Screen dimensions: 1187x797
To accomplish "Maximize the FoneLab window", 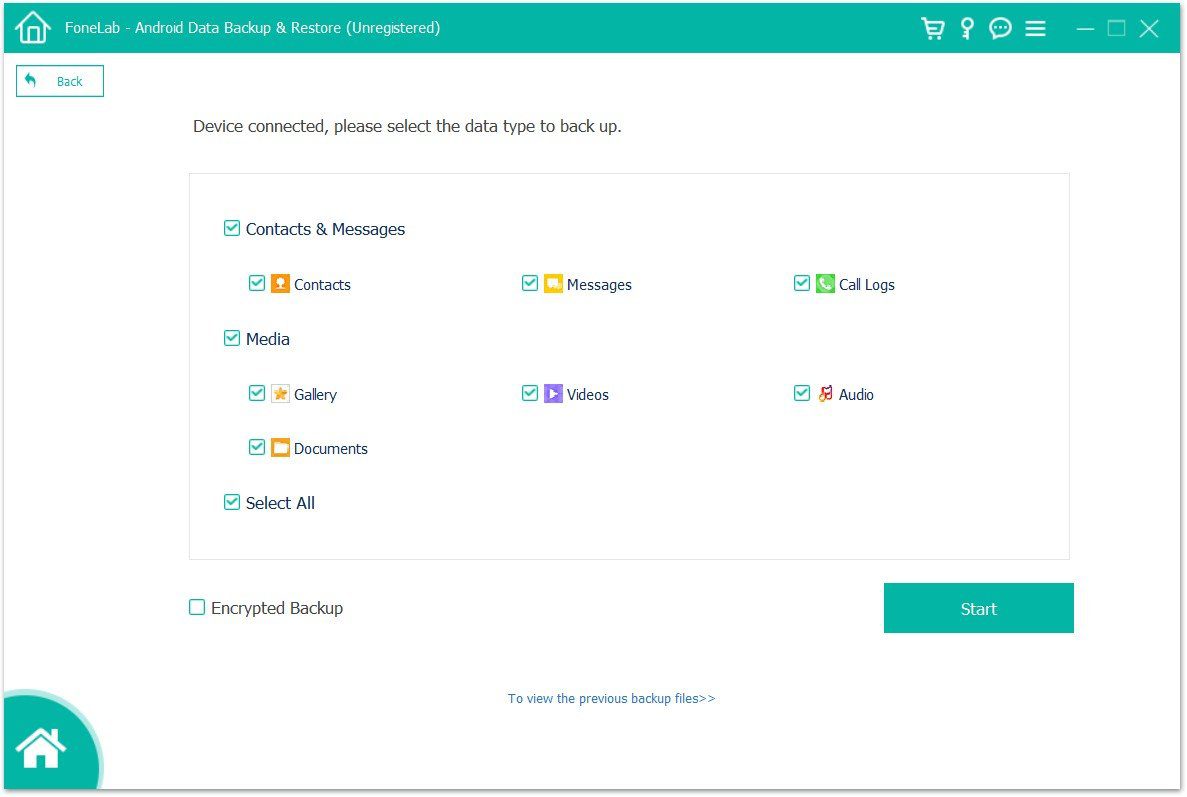I will pyautogui.click(x=1116, y=29).
